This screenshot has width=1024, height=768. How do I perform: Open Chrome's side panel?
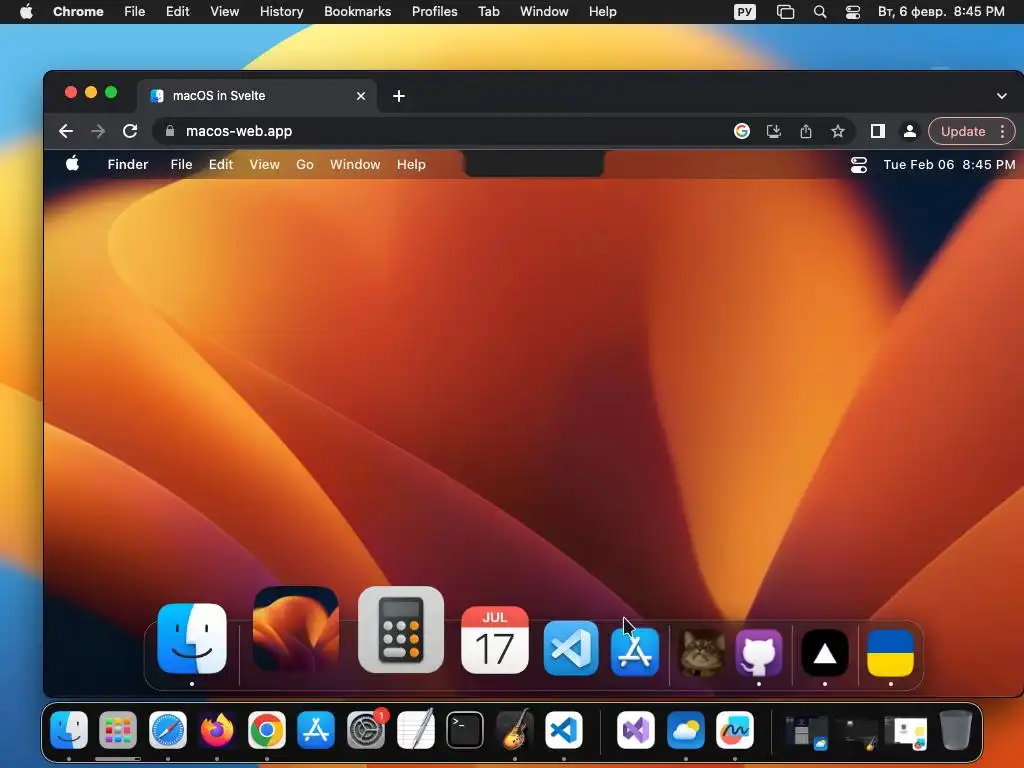[878, 131]
